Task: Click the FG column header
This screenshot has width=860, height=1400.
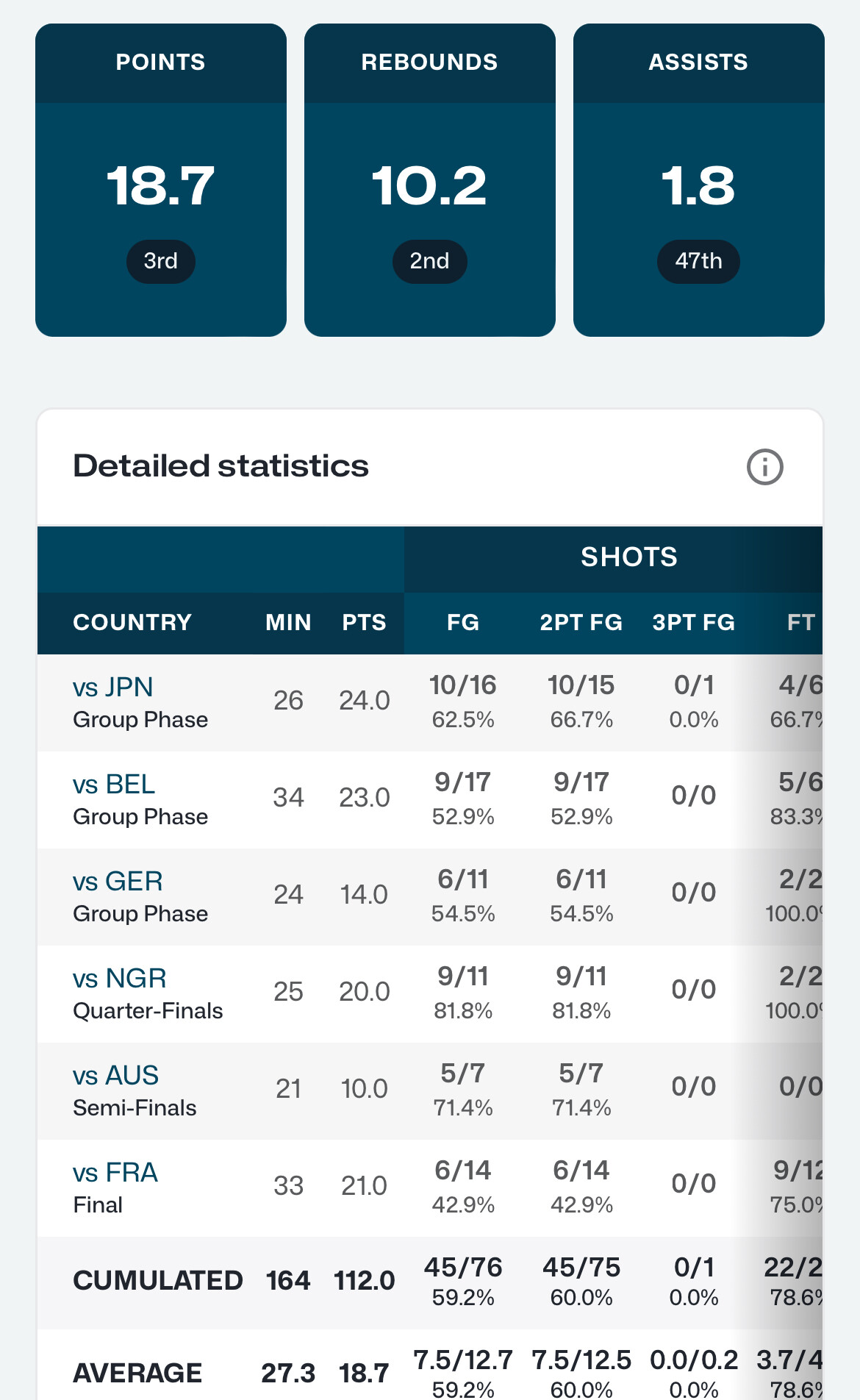Action: [x=463, y=623]
